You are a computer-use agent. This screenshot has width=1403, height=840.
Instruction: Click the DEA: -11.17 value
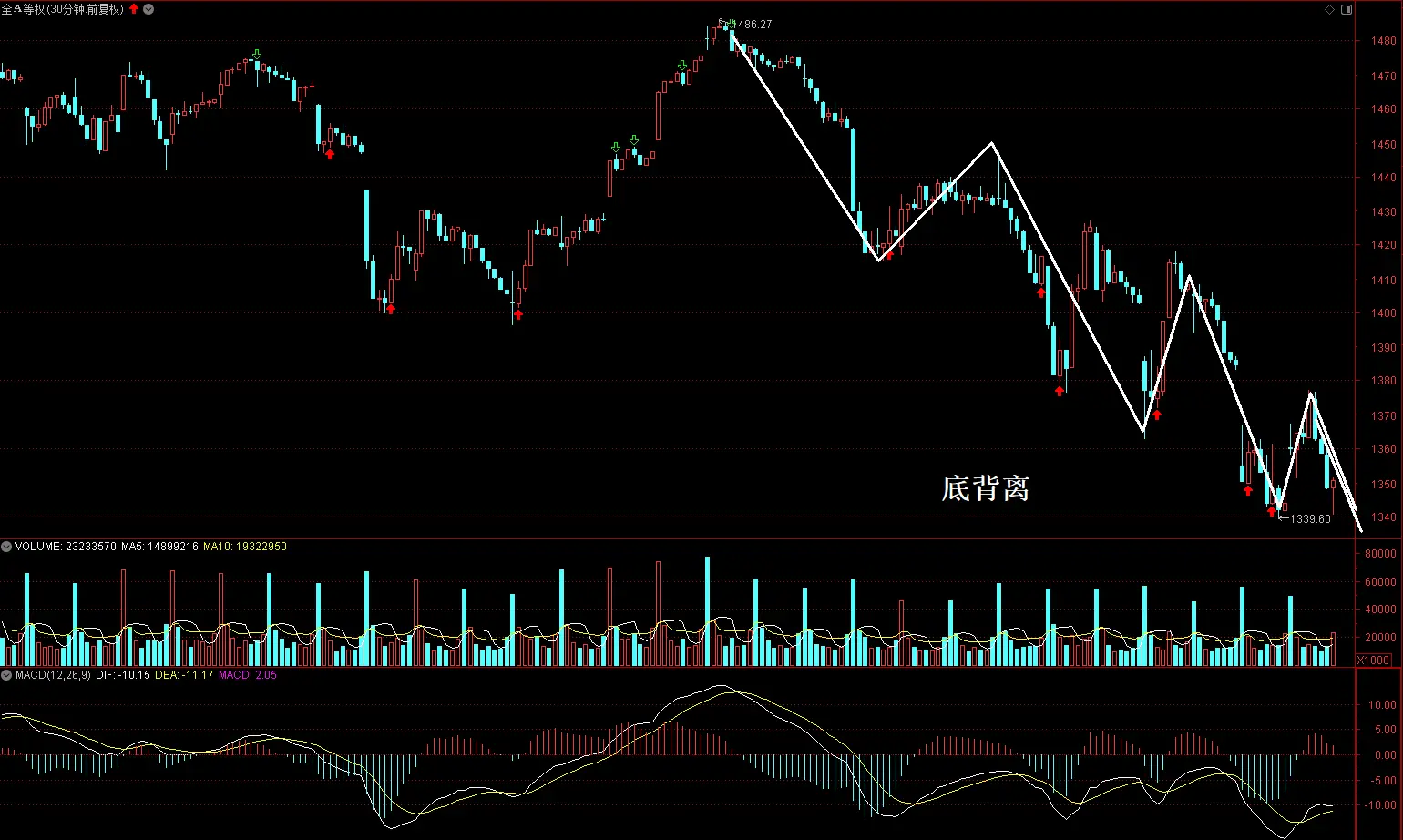click(185, 675)
